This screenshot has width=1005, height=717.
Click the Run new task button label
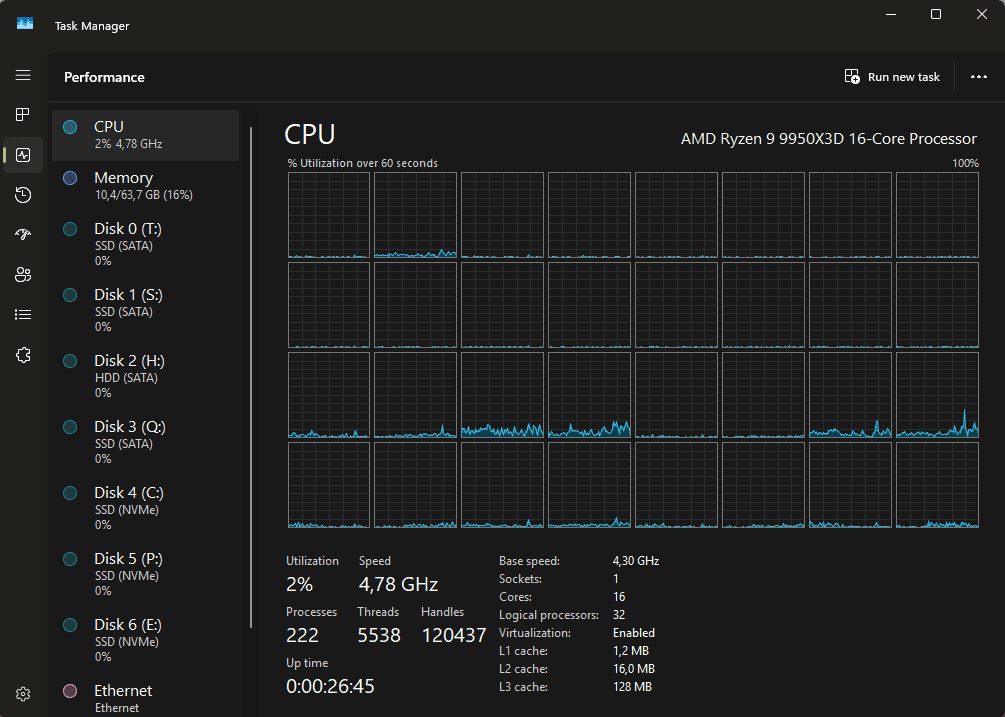904,77
